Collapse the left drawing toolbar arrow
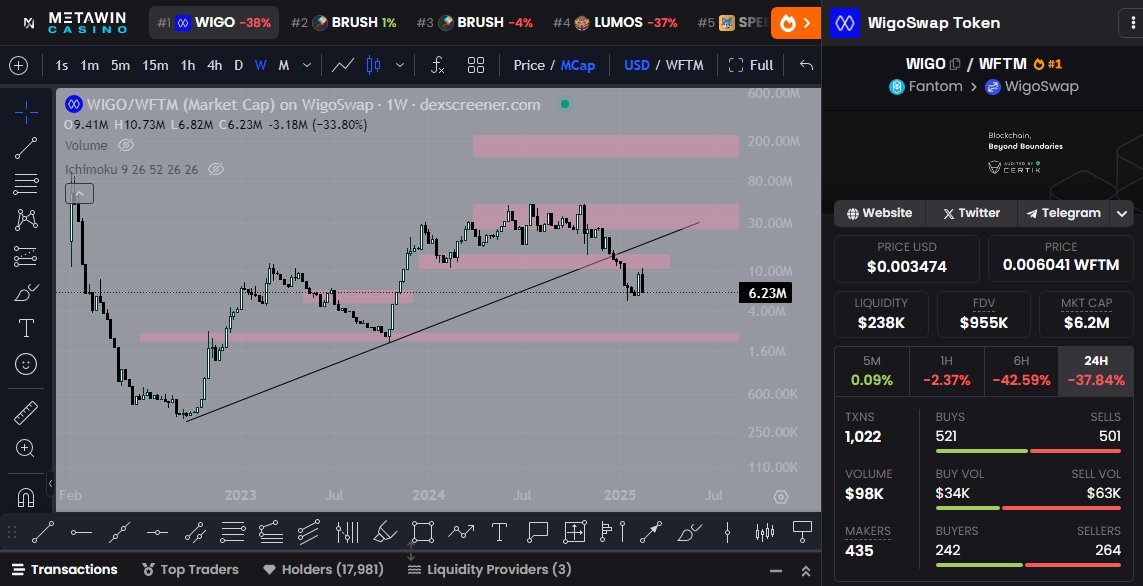 point(50,483)
